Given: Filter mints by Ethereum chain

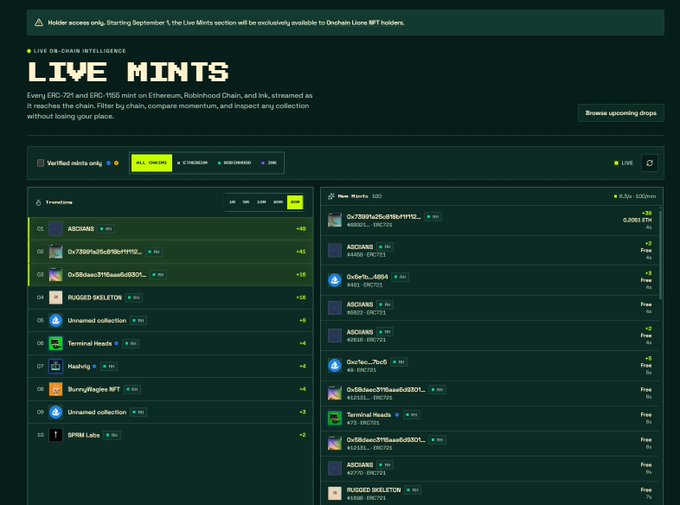Looking at the screenshot, I should tap(192, 163).
